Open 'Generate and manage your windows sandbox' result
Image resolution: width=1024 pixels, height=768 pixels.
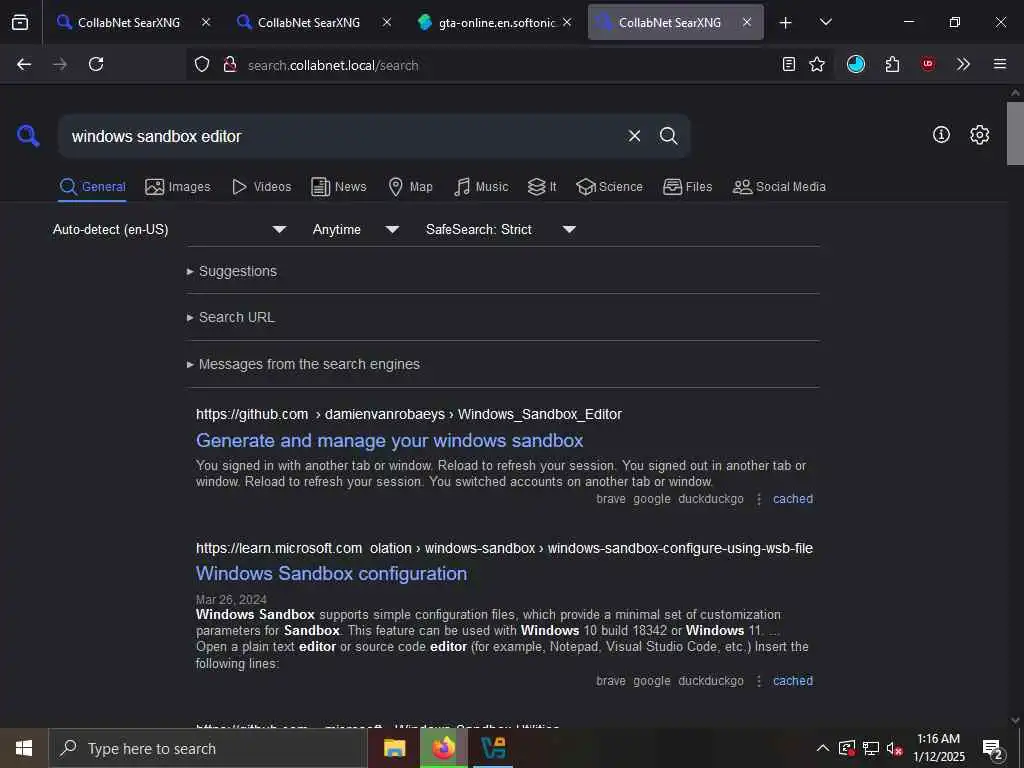(x=389, y=441)
